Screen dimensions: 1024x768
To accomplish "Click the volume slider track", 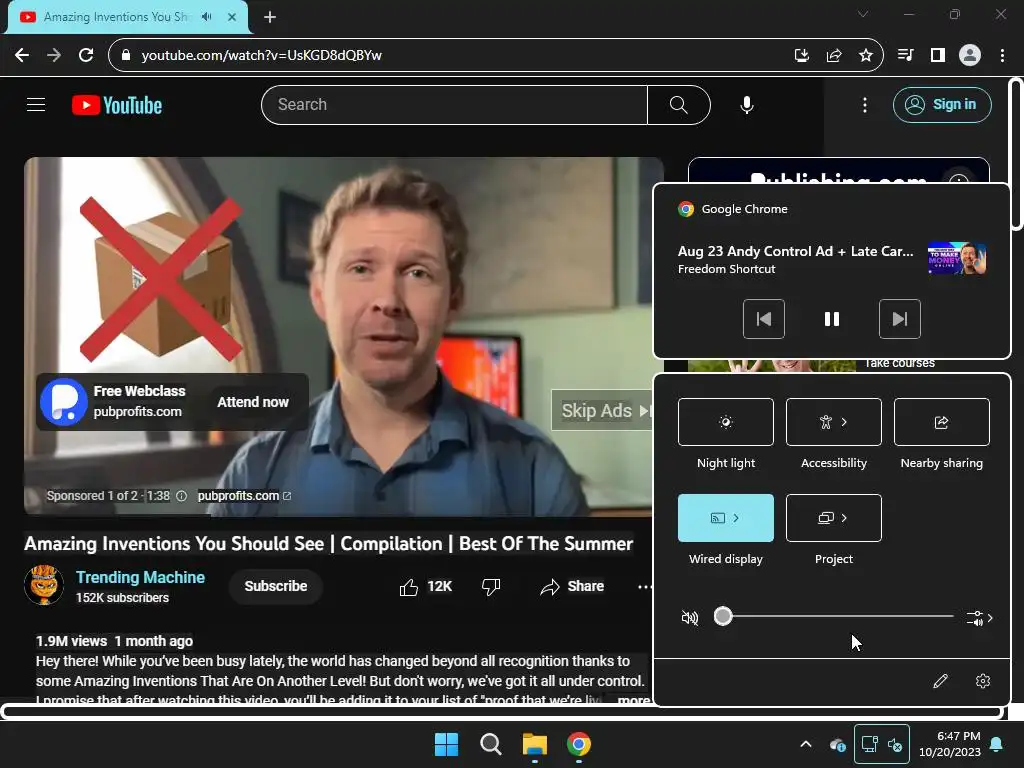I will (834, 616).
